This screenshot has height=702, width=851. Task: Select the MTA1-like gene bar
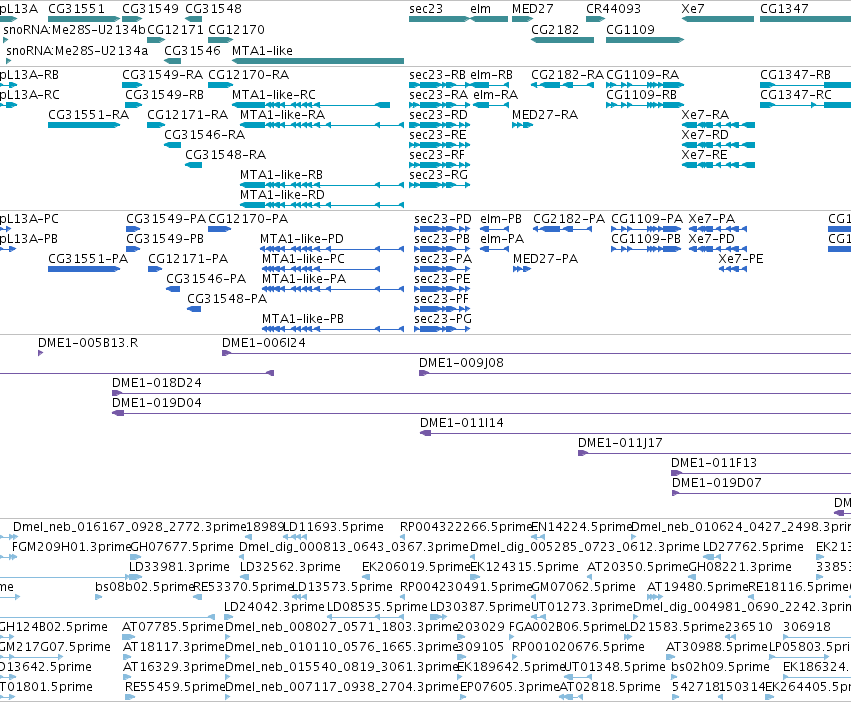317,61
